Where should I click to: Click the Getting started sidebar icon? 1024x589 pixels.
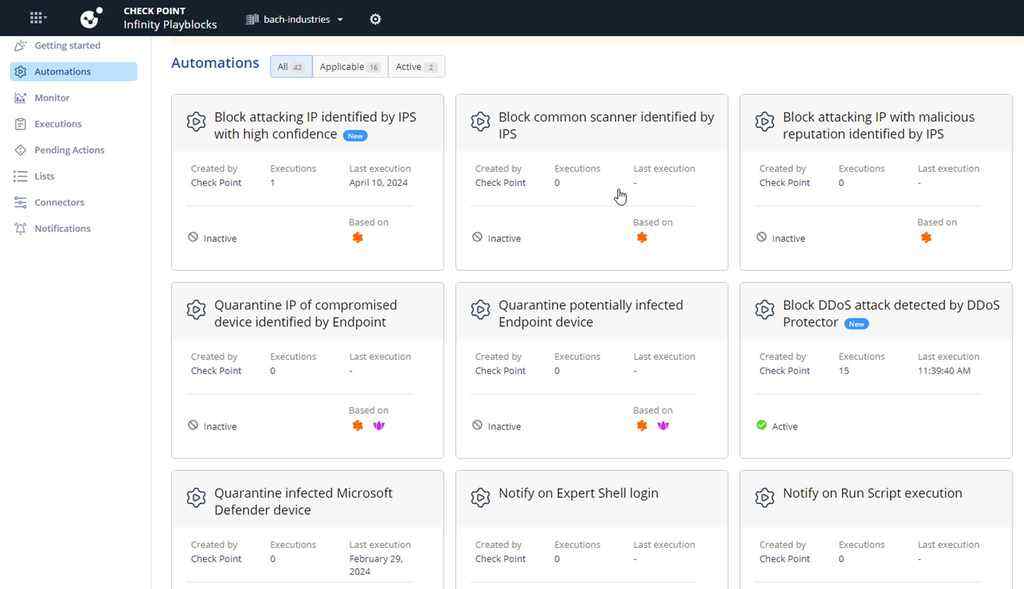(21, 46)
